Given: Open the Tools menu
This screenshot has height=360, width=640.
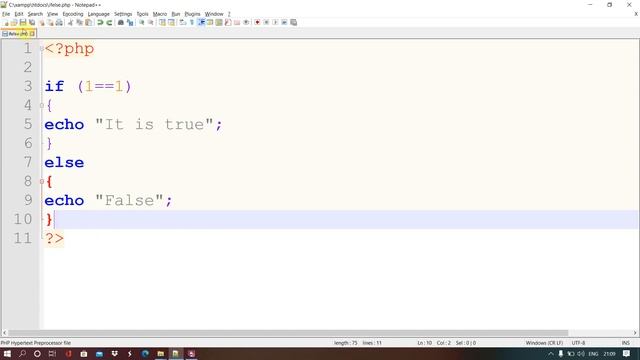Looking at the screenshot, I should pyautogui.click(x=142, y=14).
